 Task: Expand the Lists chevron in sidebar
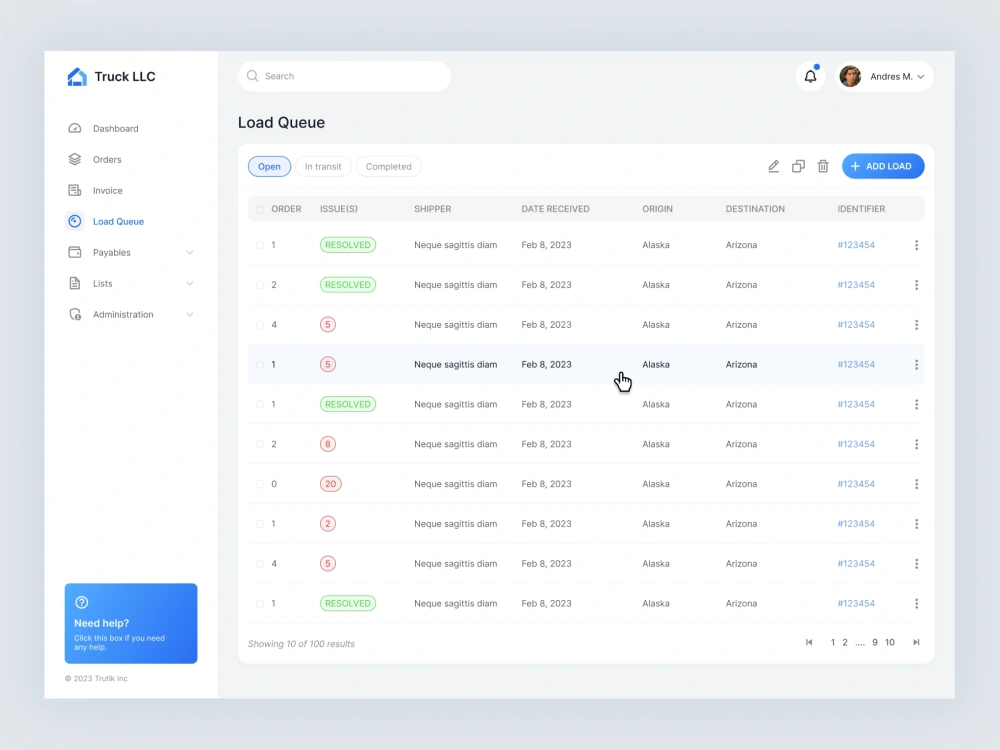pos(189,284)
